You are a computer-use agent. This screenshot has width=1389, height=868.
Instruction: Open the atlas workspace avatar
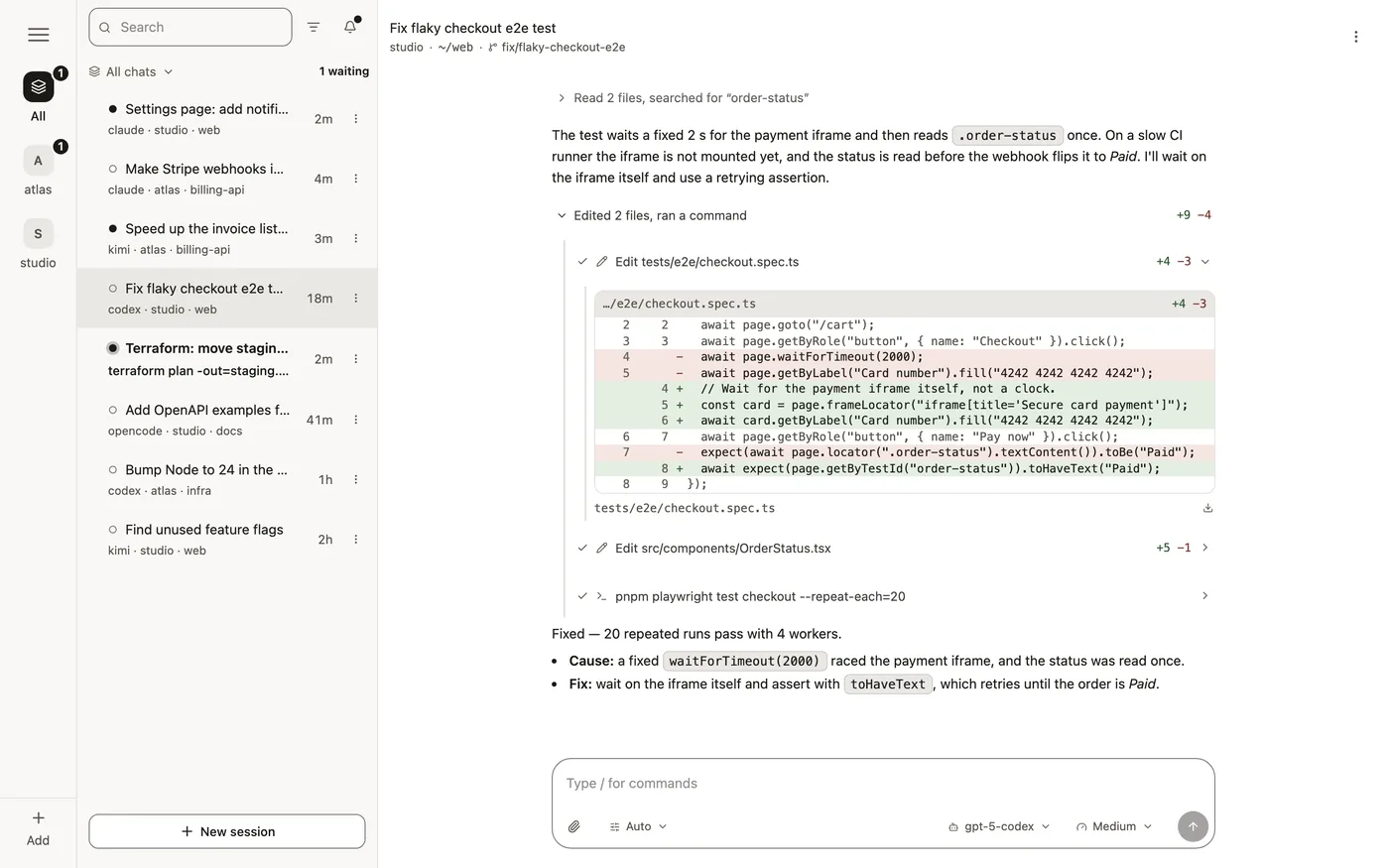tap(38, 160)
